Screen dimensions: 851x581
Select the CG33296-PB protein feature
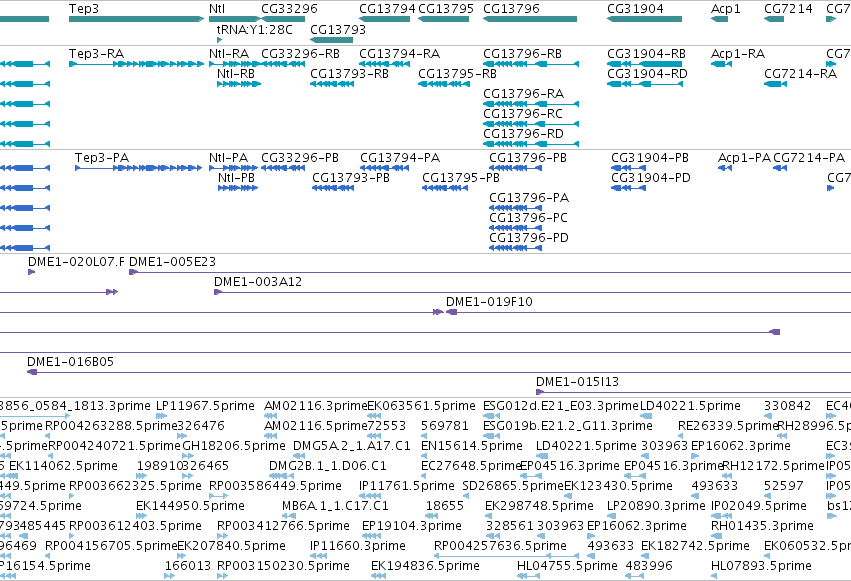[283, 168]
